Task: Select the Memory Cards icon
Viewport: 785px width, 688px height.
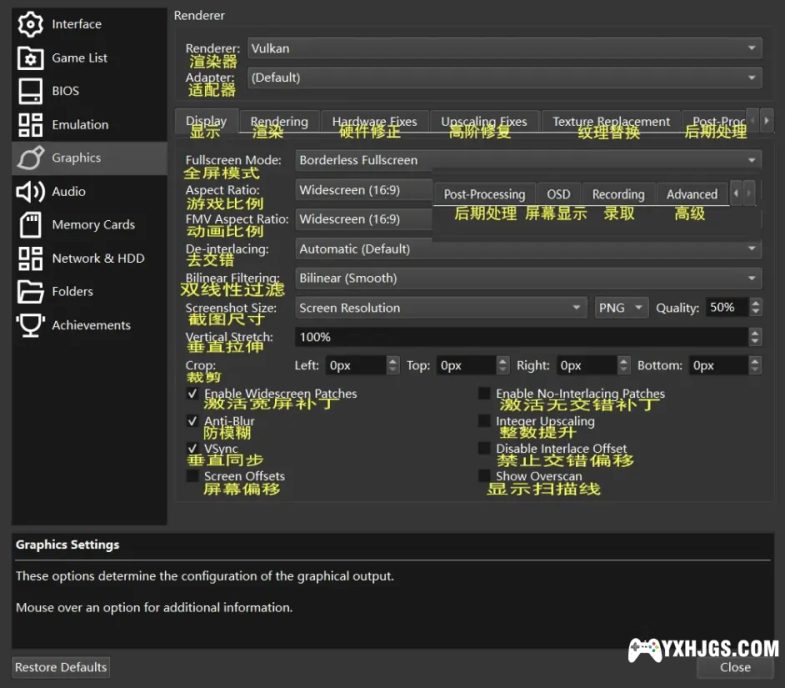Action: pyautogui.click(x=31, y=225)
